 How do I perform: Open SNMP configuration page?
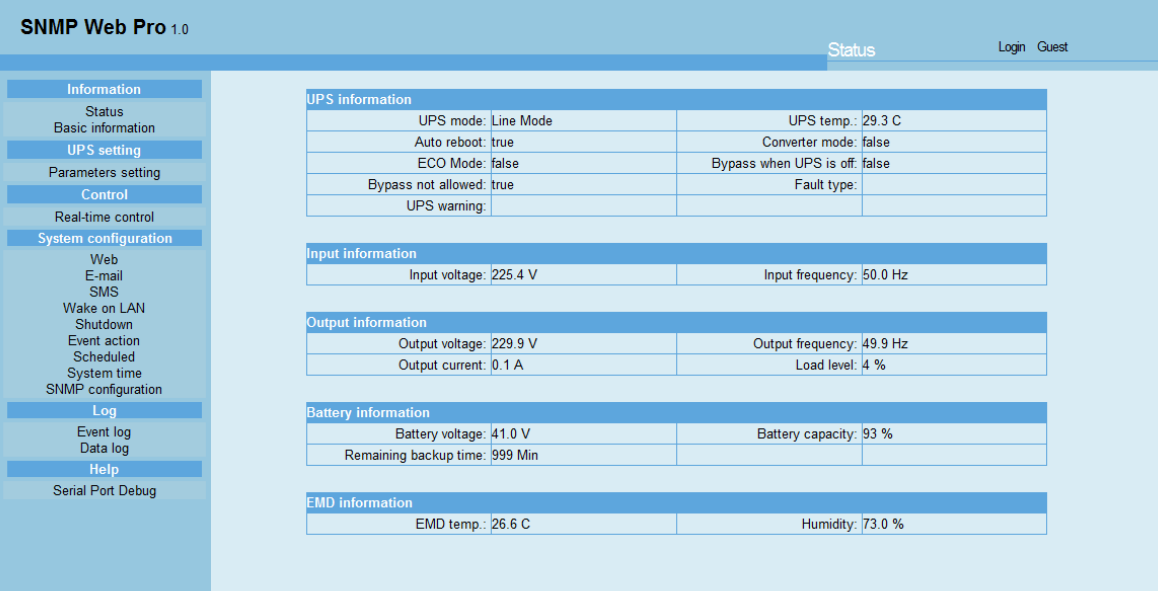pos(104,390)
